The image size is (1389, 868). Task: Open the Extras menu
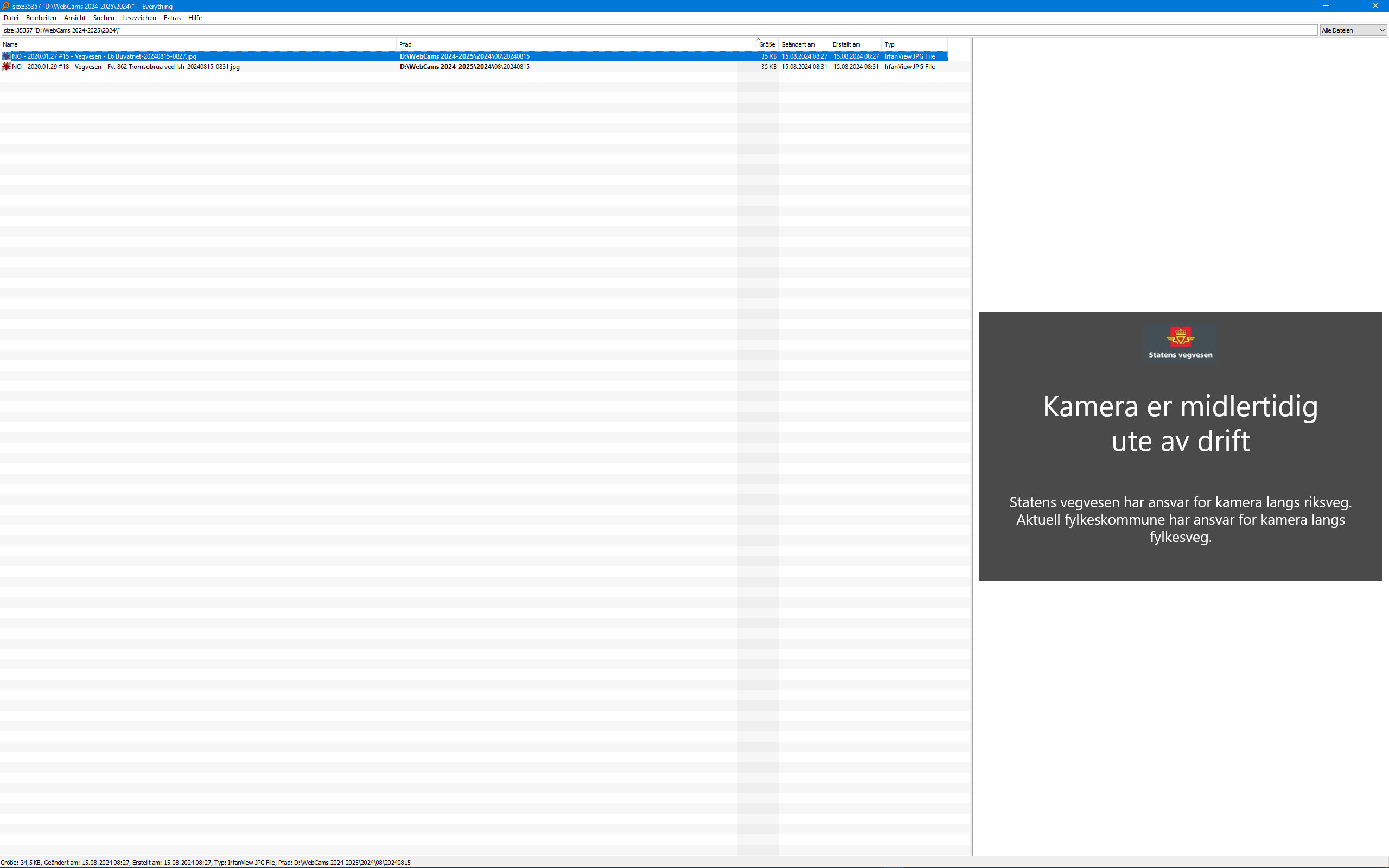tap(171, 18)
